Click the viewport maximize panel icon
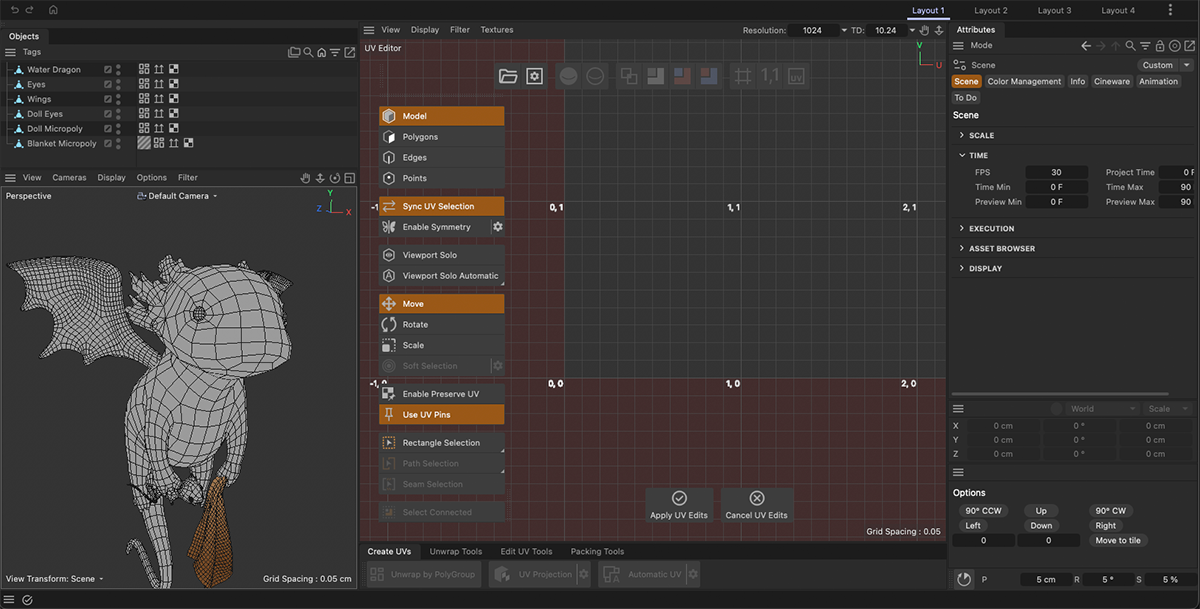This screenshot has width=1200, height=609. click(x=350, y=178)
